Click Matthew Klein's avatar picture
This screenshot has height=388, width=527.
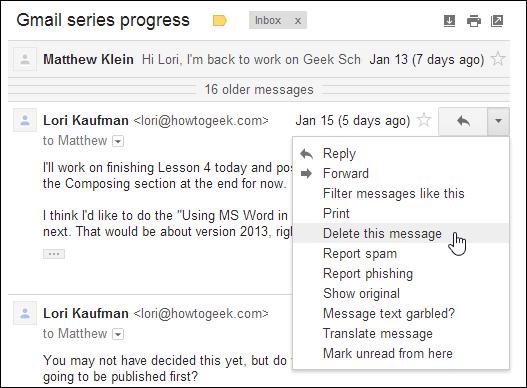(25, 60)
